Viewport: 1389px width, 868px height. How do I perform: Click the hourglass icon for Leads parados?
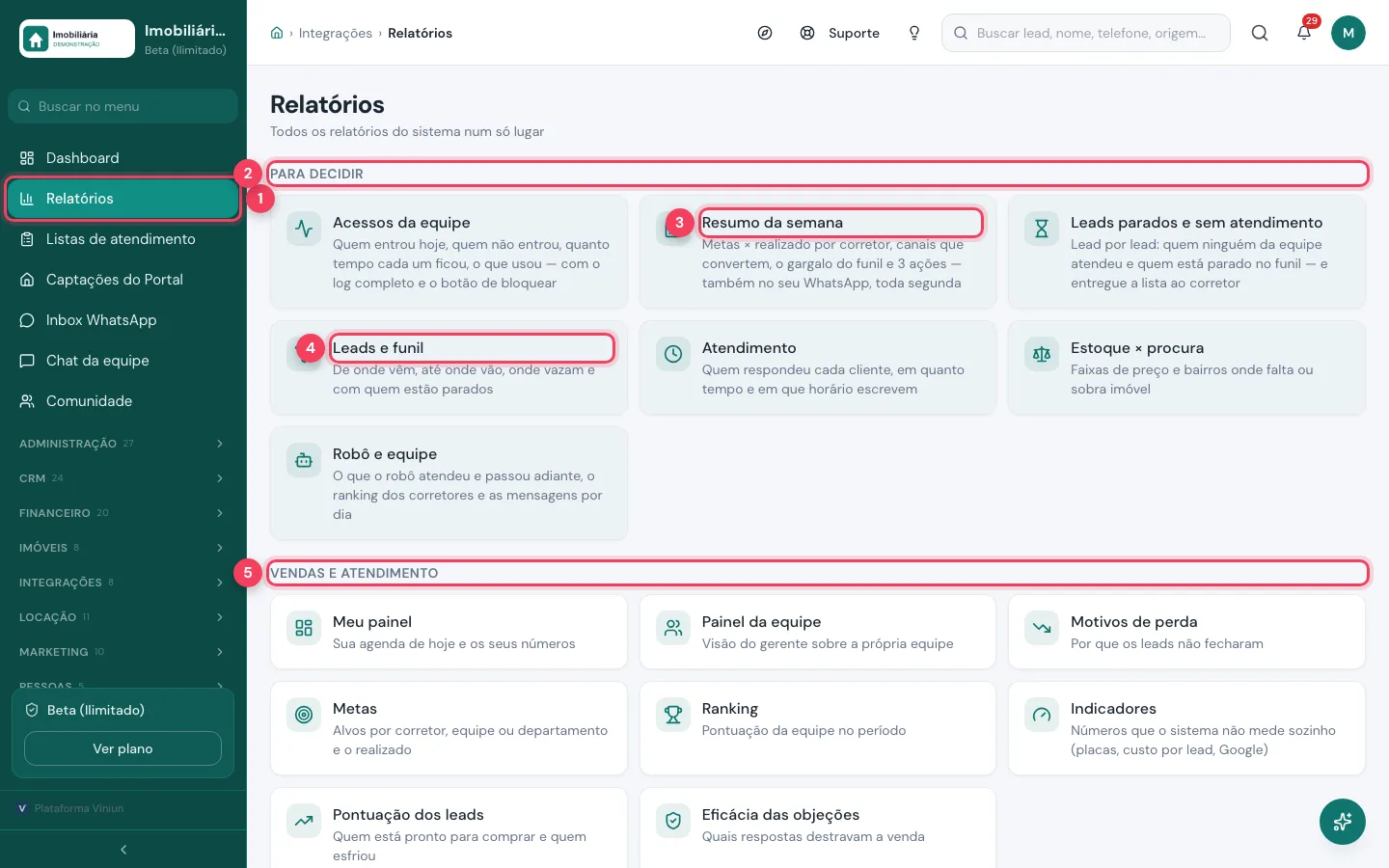point(1042,230)
